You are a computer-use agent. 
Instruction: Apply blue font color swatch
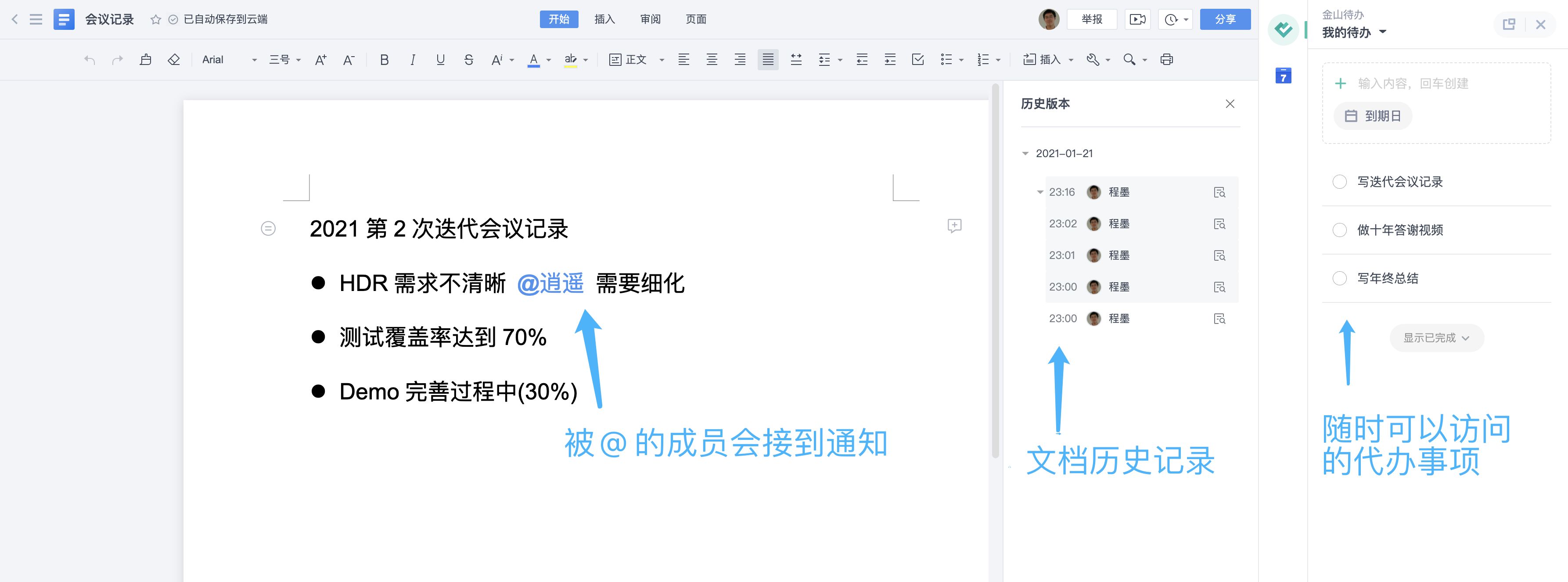534,60
